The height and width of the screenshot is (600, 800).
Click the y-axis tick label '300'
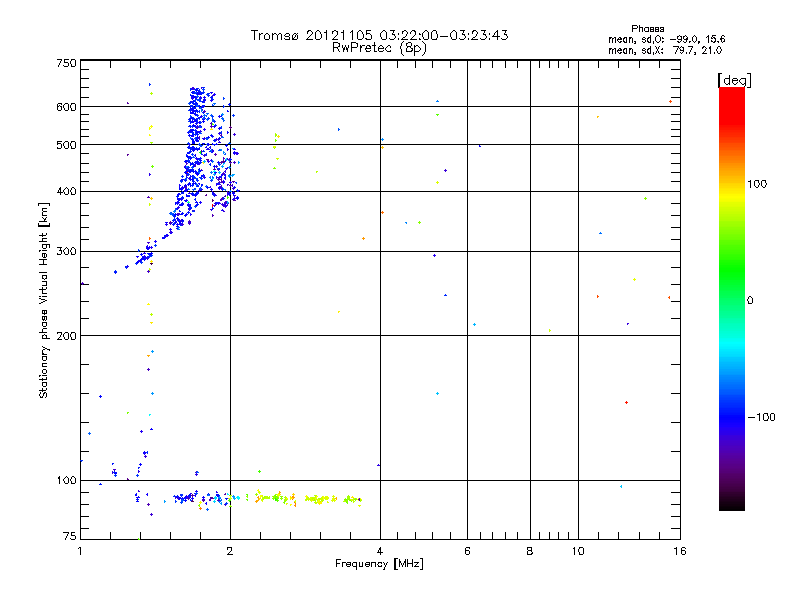tap(66, 252)
